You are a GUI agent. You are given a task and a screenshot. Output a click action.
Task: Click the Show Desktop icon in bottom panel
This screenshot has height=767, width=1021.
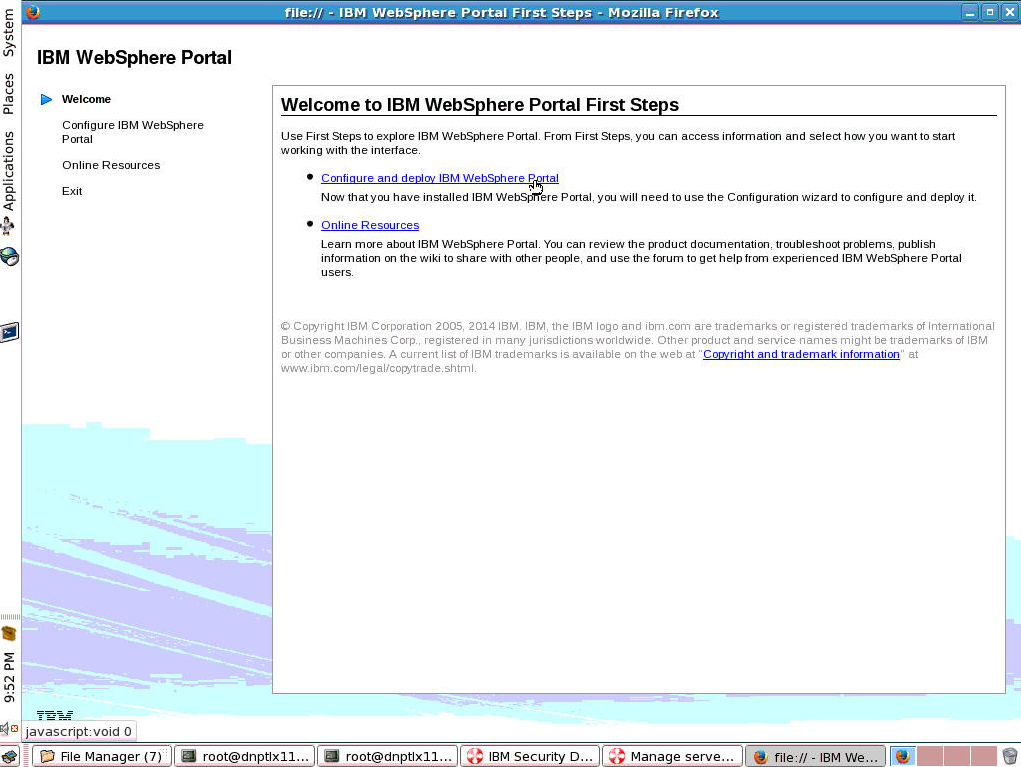coord(10,756)
